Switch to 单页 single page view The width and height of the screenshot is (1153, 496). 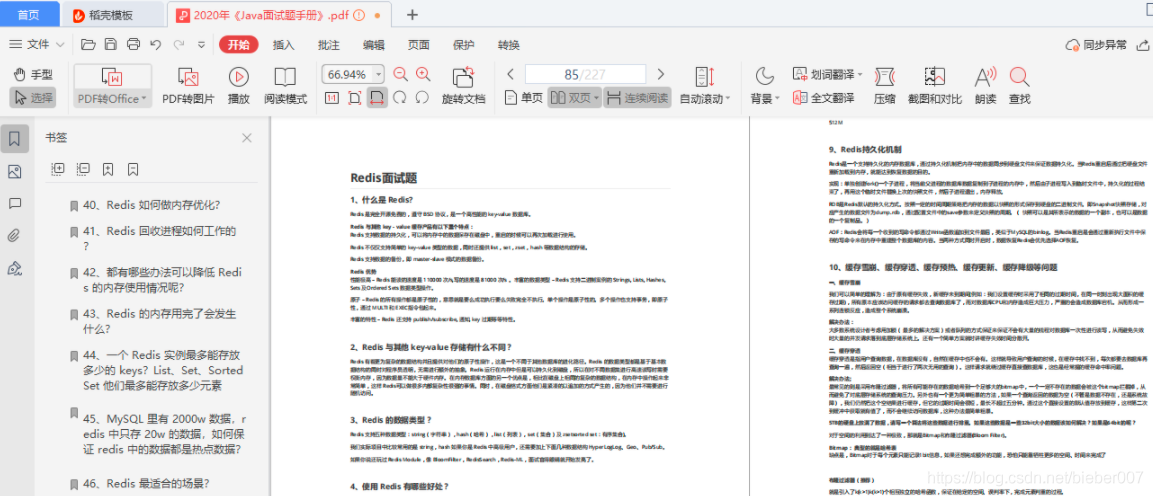524,97
